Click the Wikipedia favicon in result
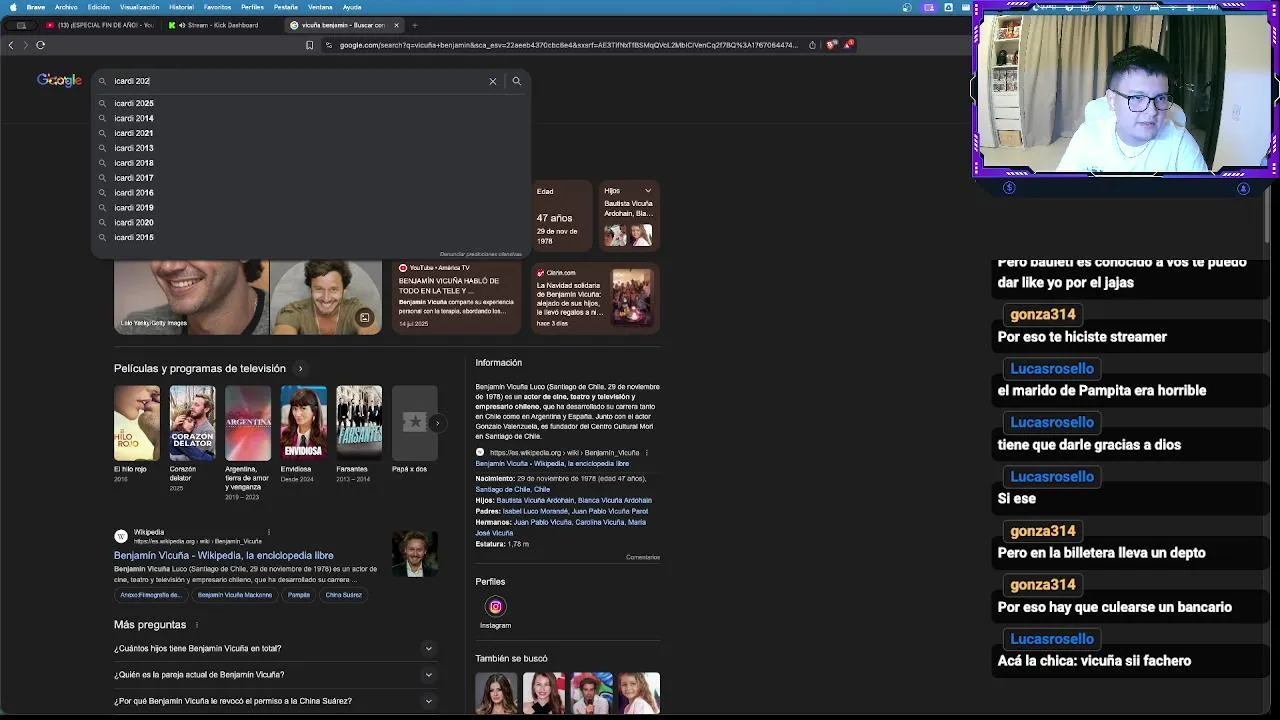1280x720 pixels. tap(121, 536)
